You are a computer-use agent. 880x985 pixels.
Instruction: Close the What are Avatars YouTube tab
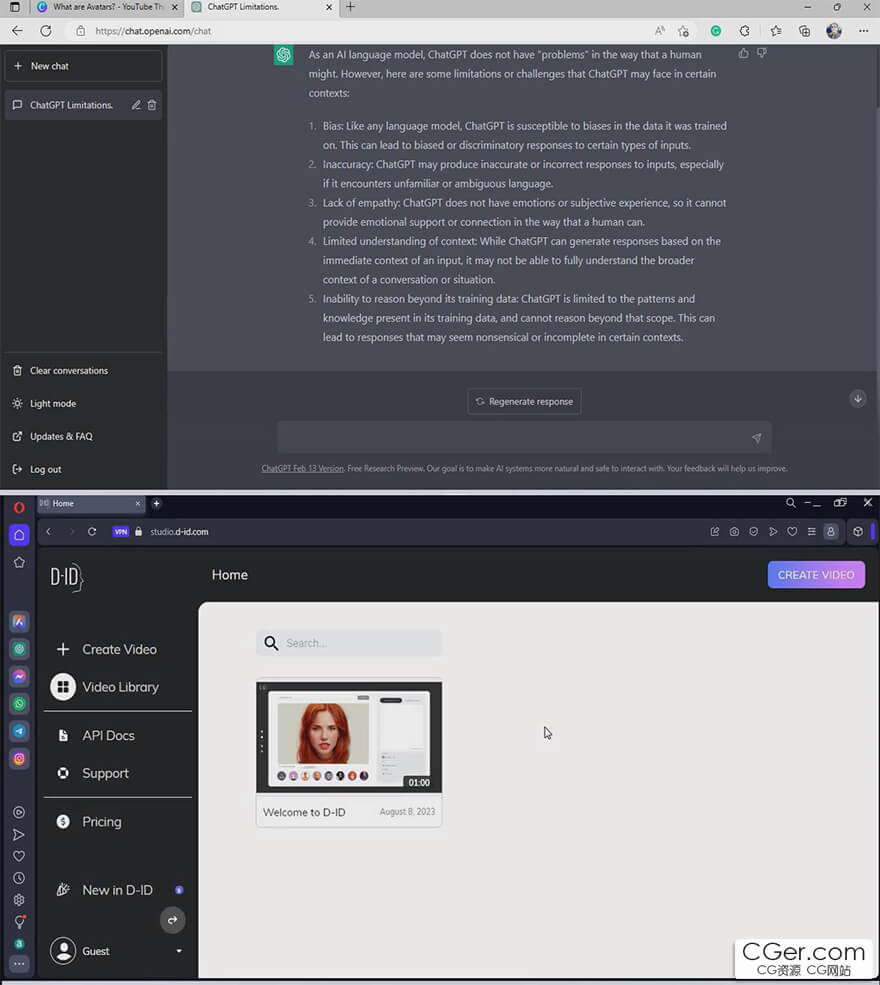(175, 7)
